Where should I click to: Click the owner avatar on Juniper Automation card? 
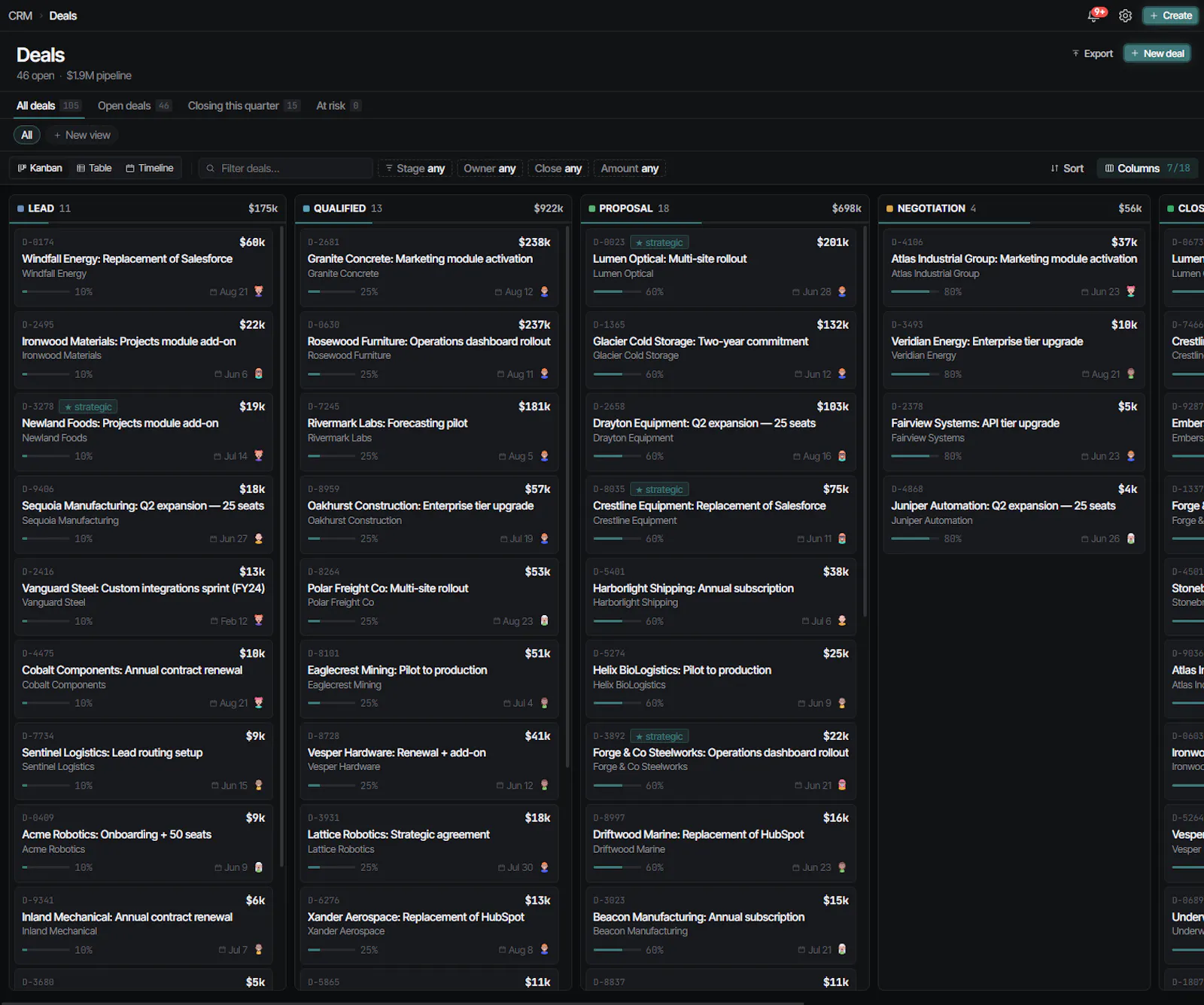[x=1131, y=538]
